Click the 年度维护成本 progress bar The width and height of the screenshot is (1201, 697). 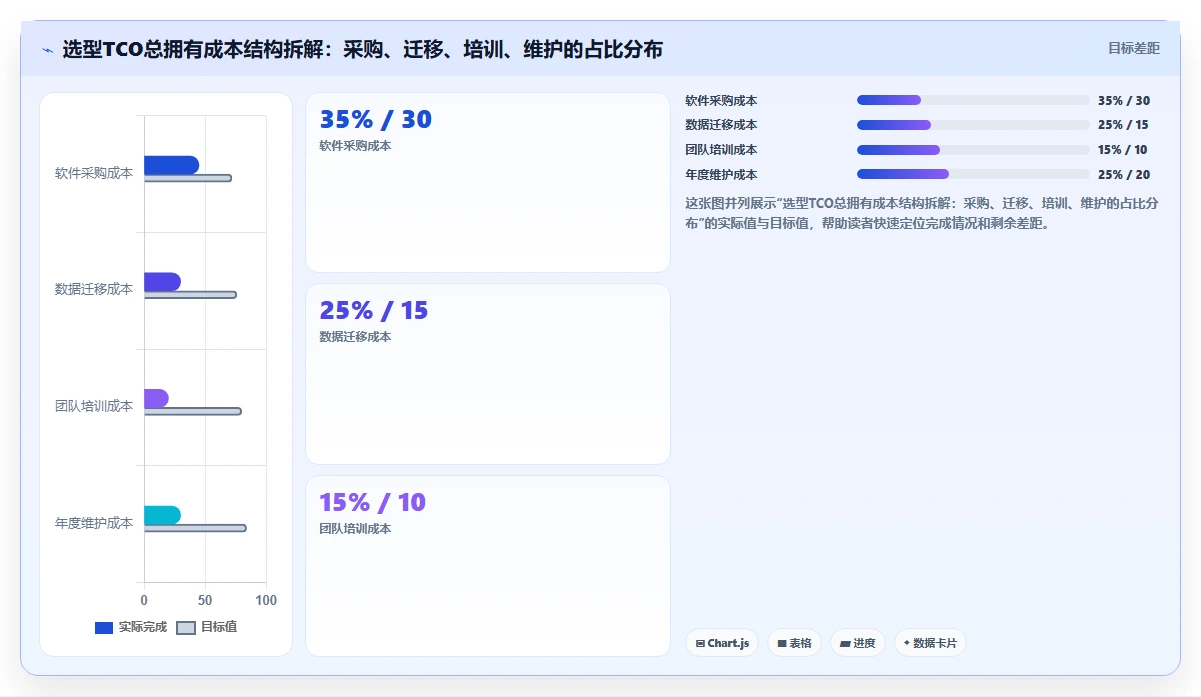tap(973, 174)
